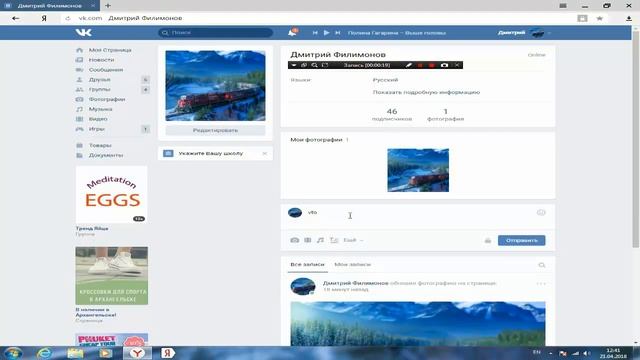Attach a video with the film icon

coord(308,240)
